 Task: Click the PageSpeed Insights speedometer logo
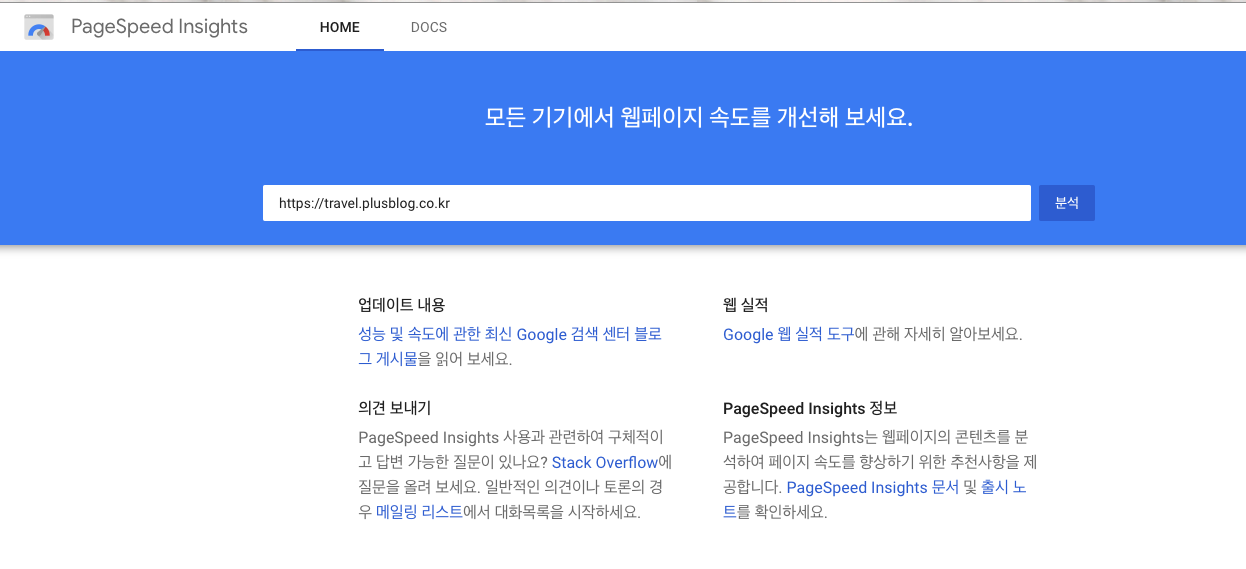click(x=39, y=27)
